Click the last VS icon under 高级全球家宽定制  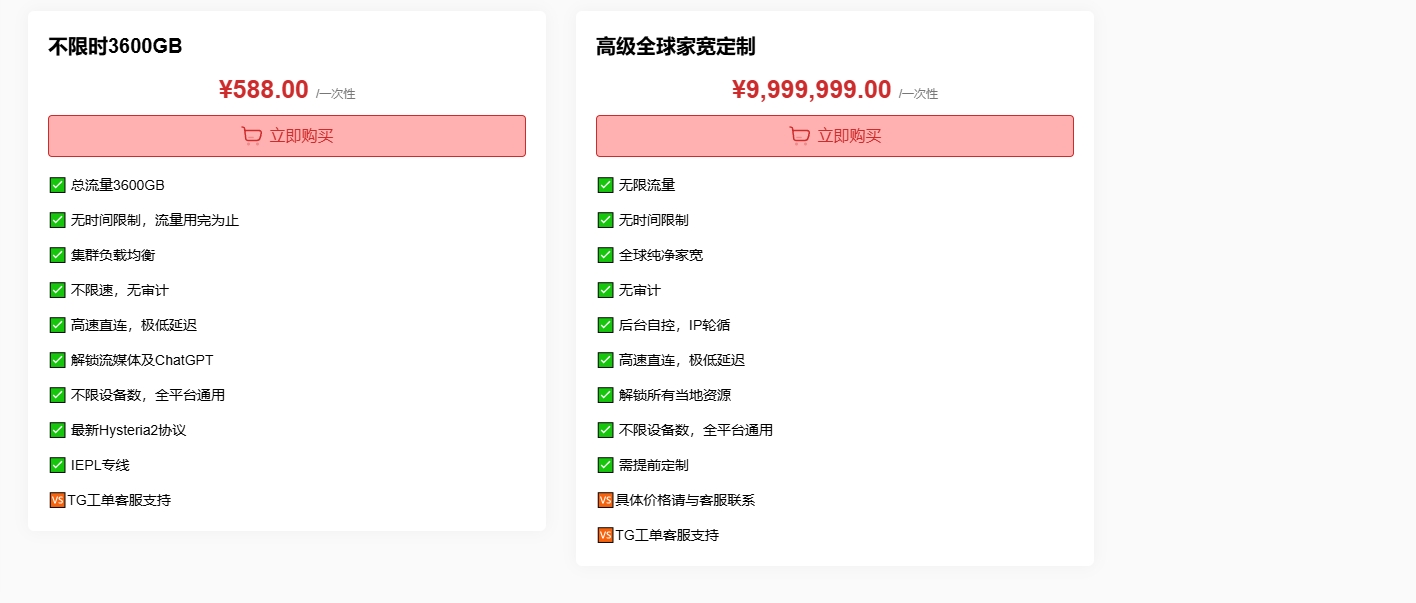(x=605, y=535)
